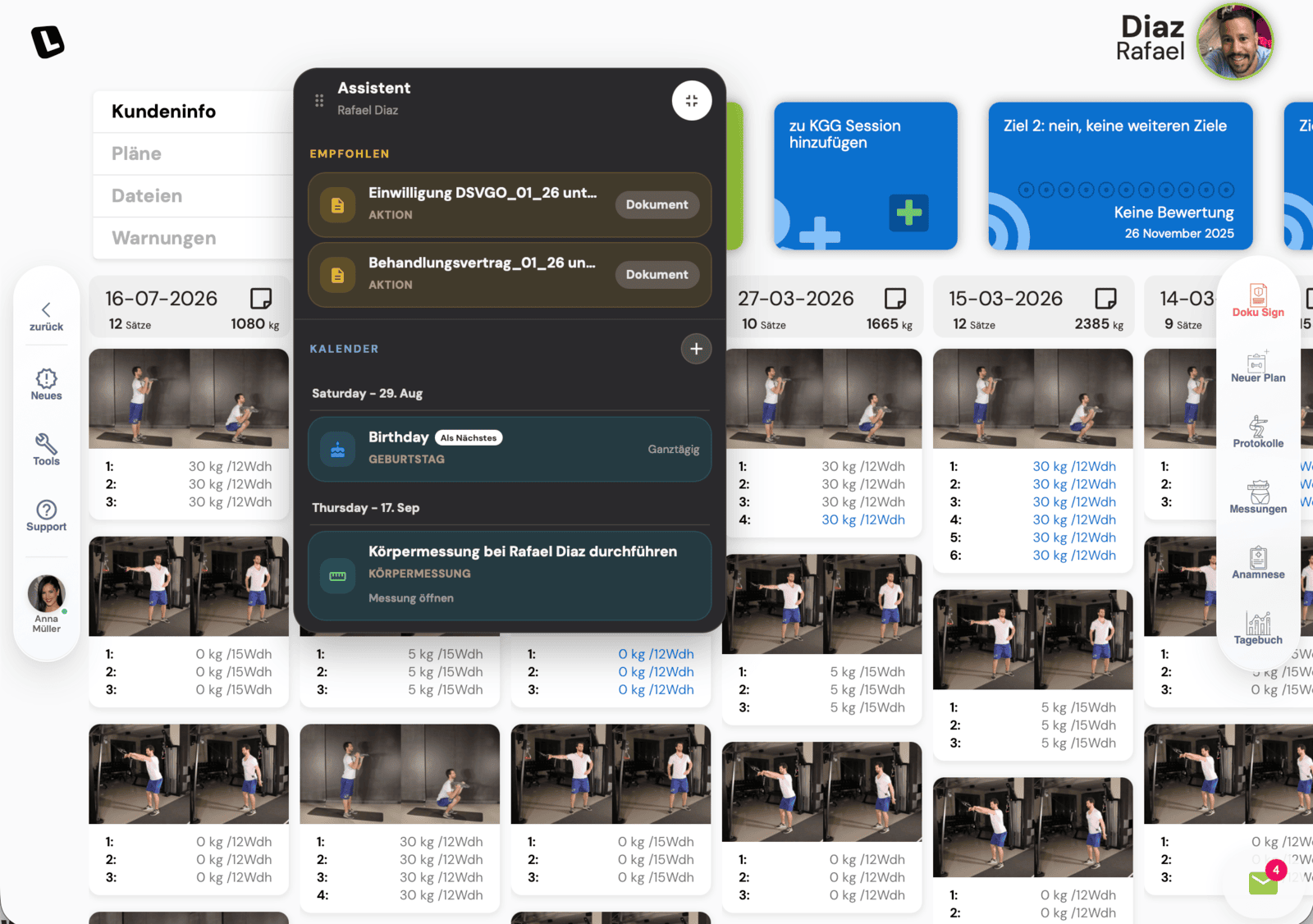The image size is (1313, 924).
Task: Grab the Assistent panel drag handle
Action: click(319, 100)
